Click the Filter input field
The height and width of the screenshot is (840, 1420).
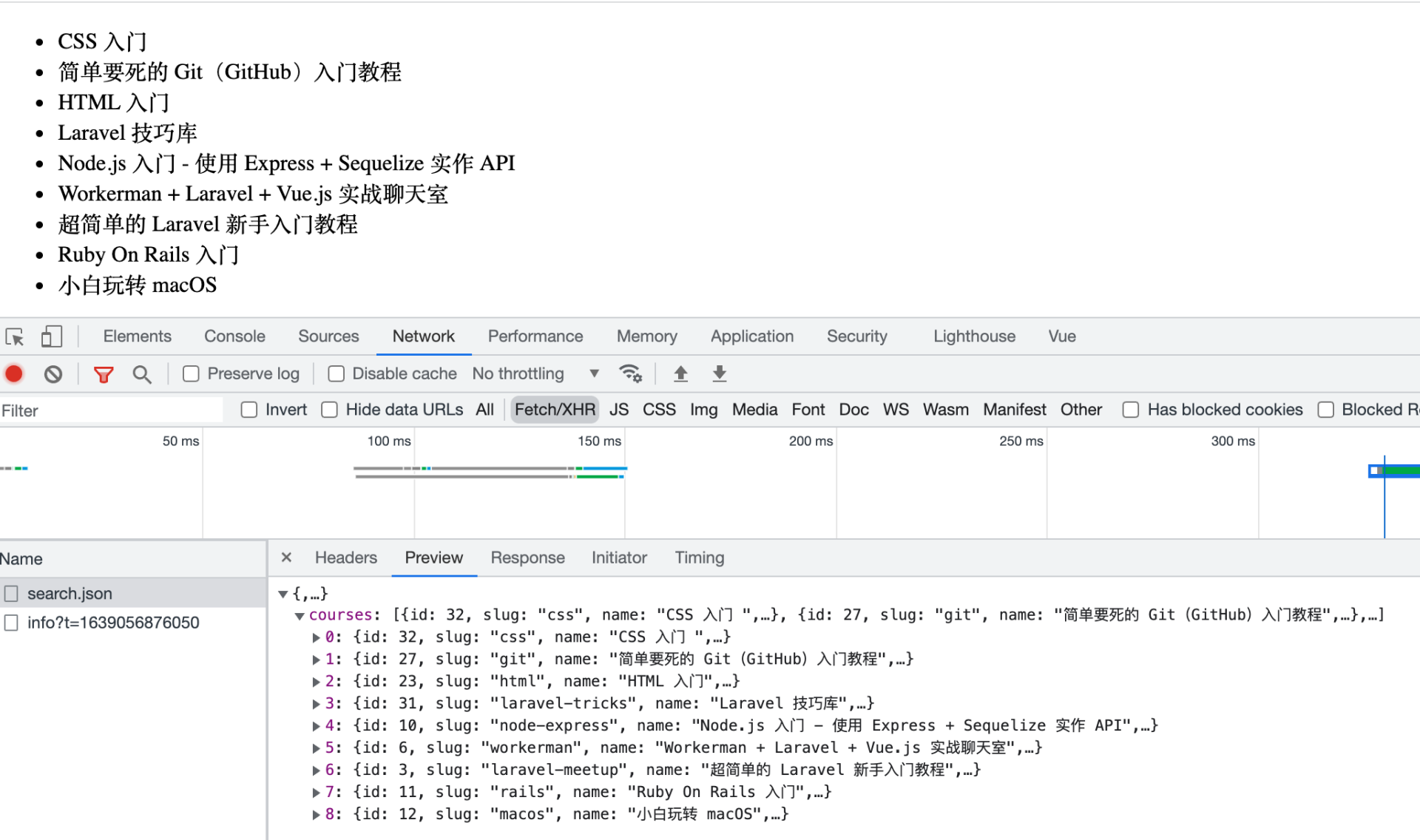[111, 410]
